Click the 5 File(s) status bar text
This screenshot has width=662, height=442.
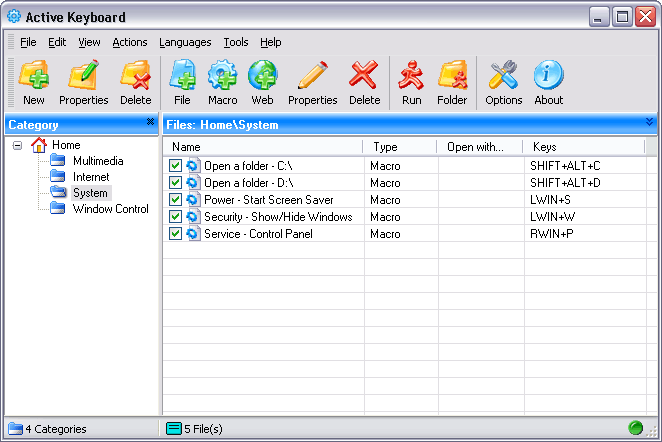[203, 429]
